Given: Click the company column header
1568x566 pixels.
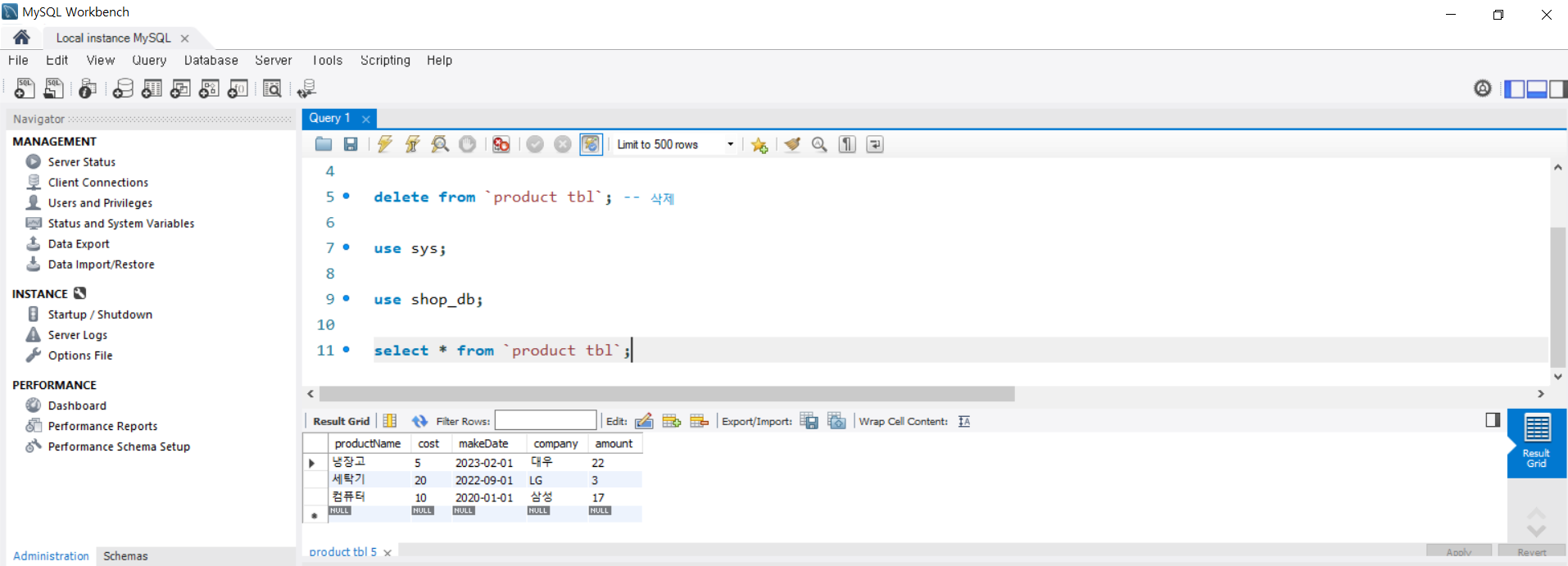Looking at the screenshot, I should [x=555, y=443].
